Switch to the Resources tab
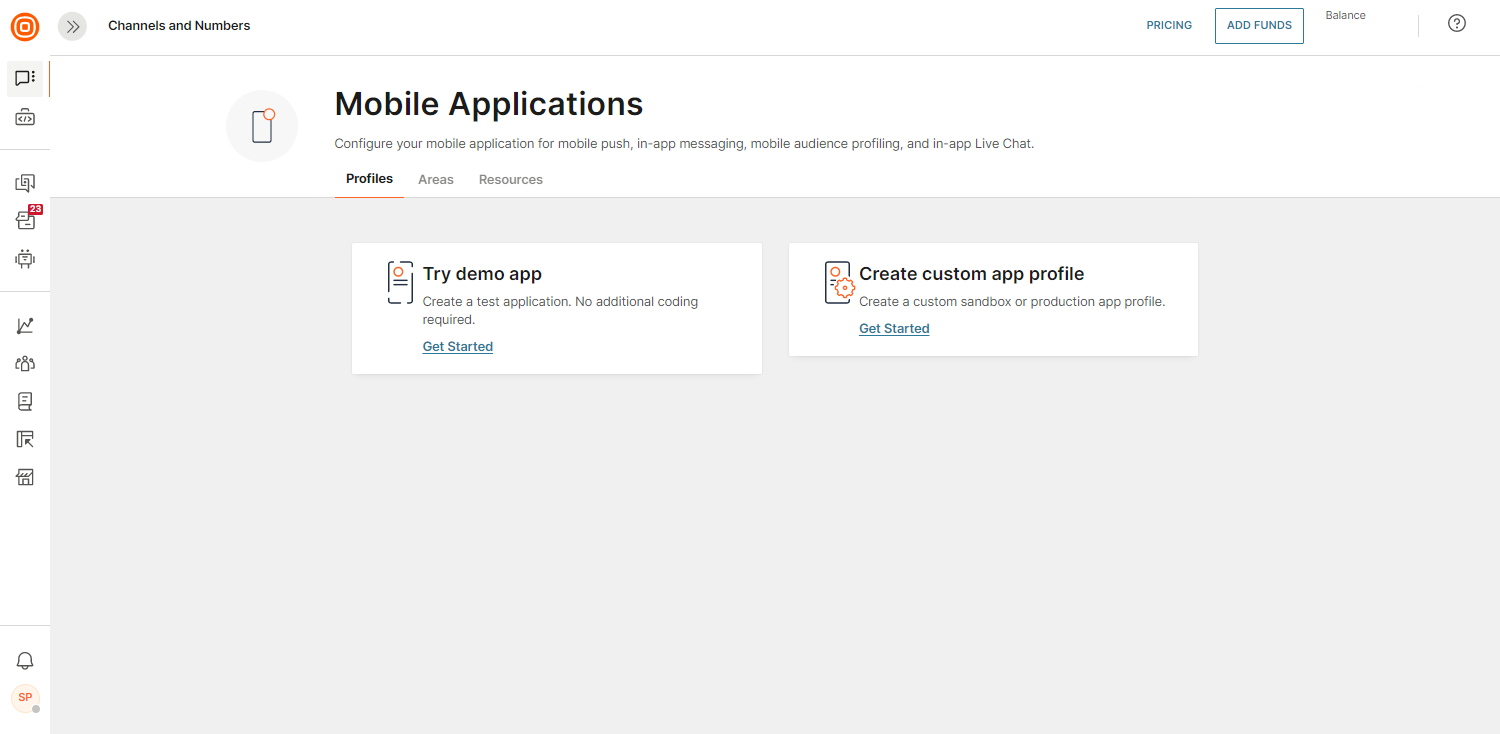Viewport: 1500px width, 734px height. [510, 180]
